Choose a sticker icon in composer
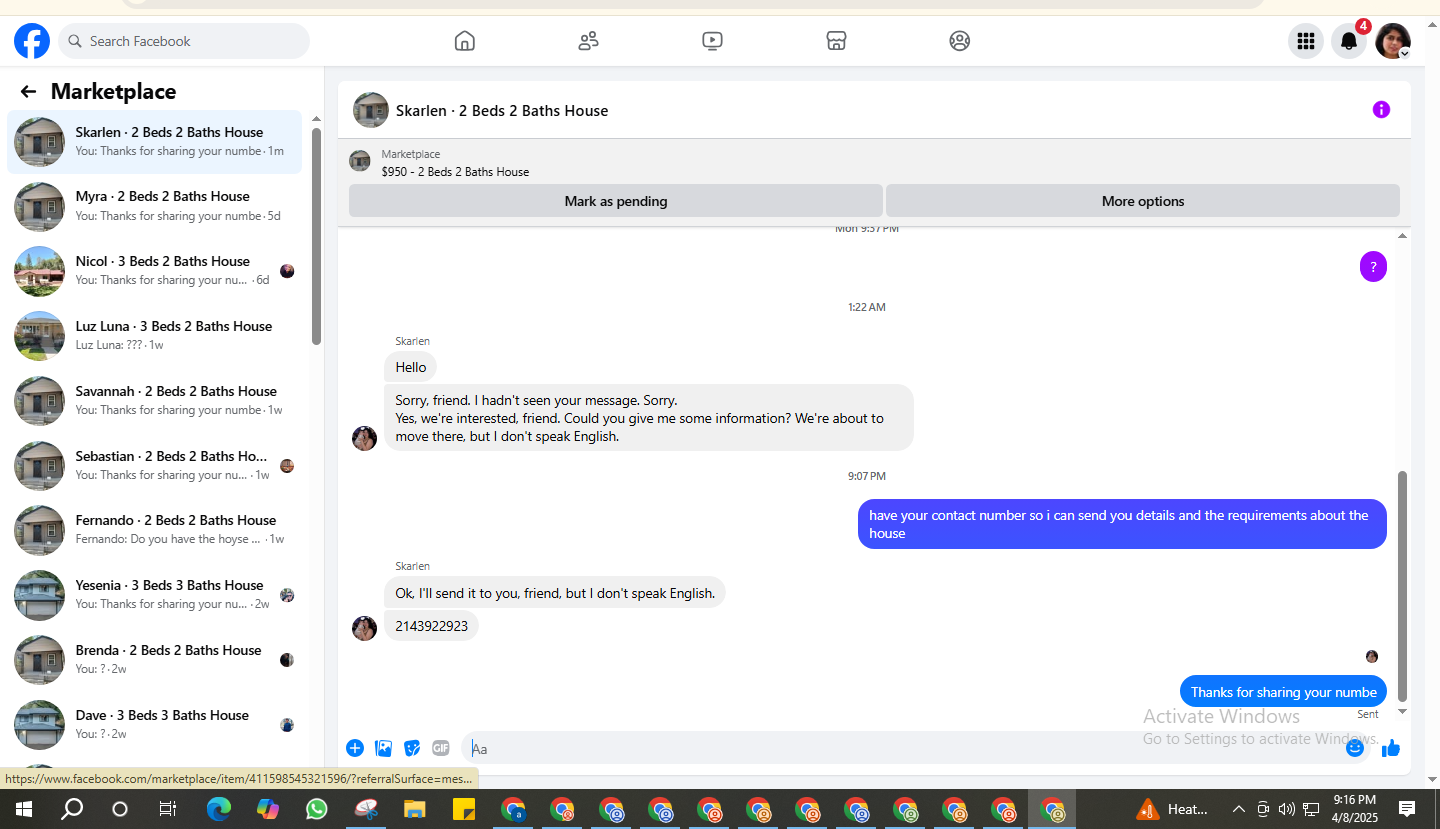 412,748
